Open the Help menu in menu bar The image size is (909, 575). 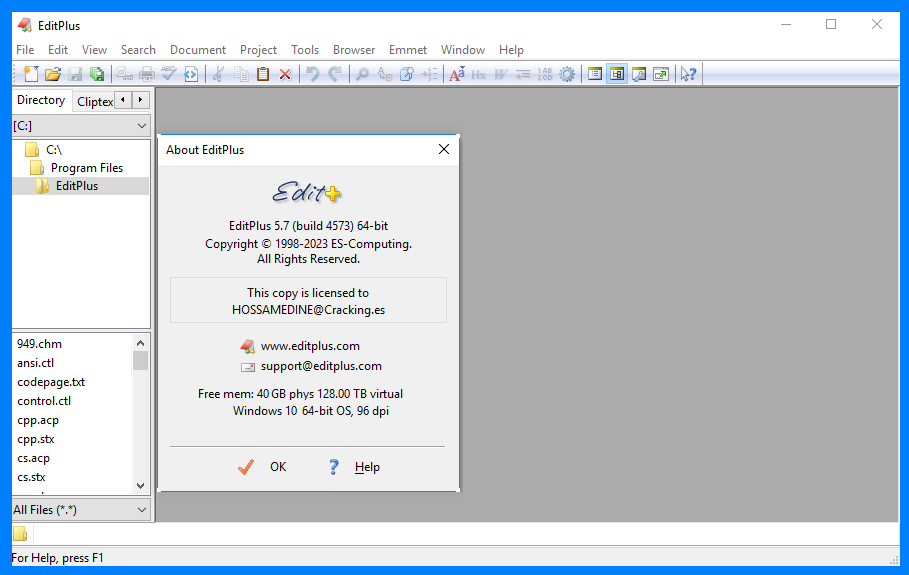coord(511,50)
